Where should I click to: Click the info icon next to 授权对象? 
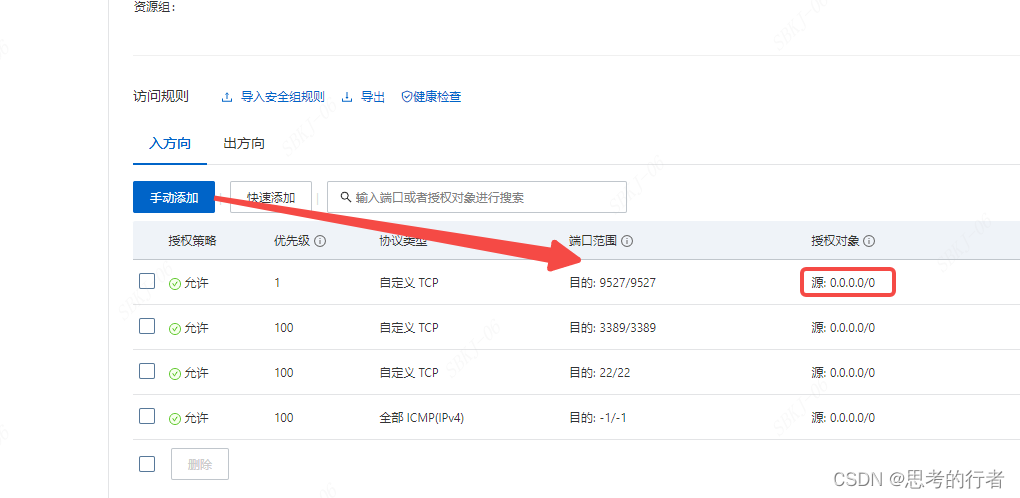click(x=869, y=241)
